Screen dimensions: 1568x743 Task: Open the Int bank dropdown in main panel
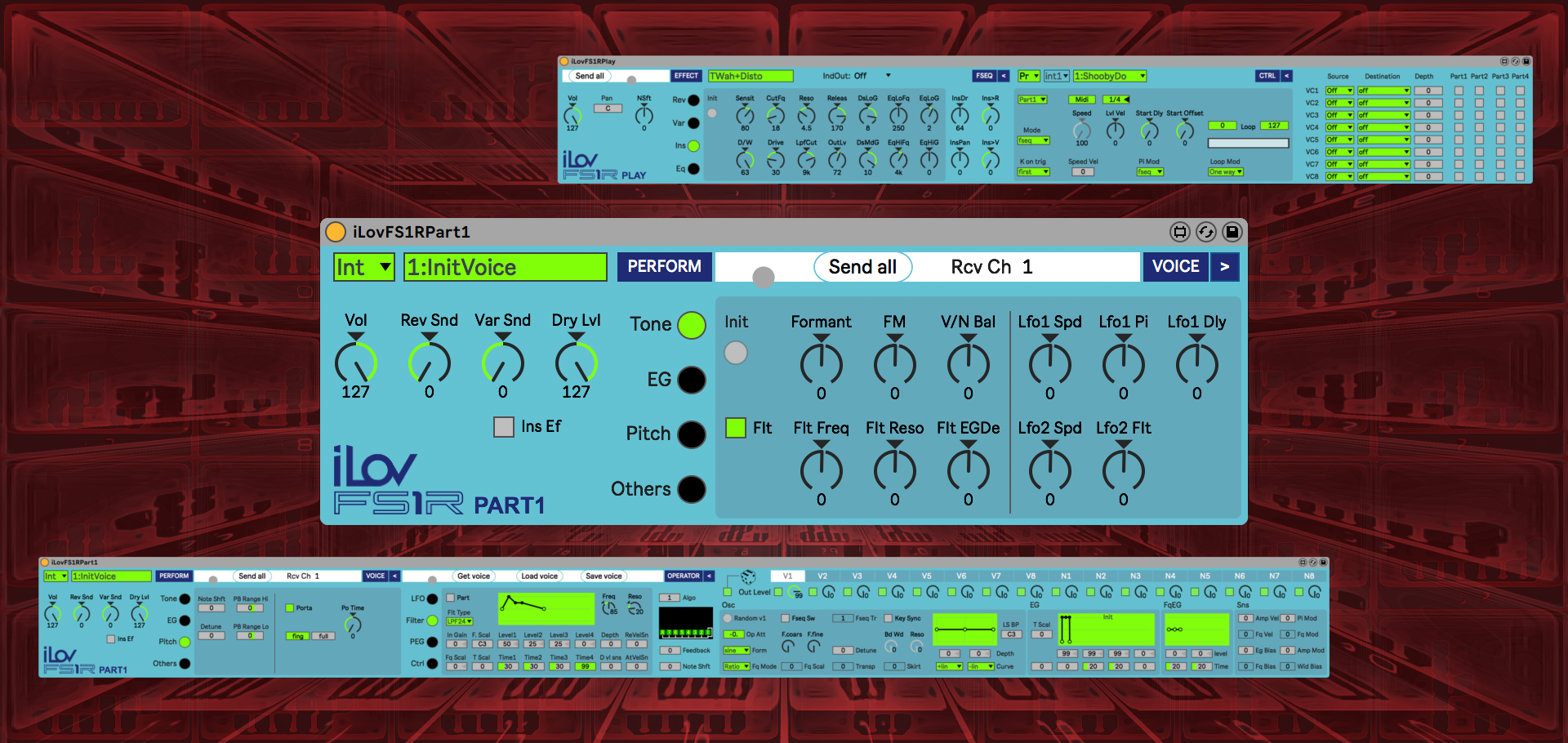364,267
